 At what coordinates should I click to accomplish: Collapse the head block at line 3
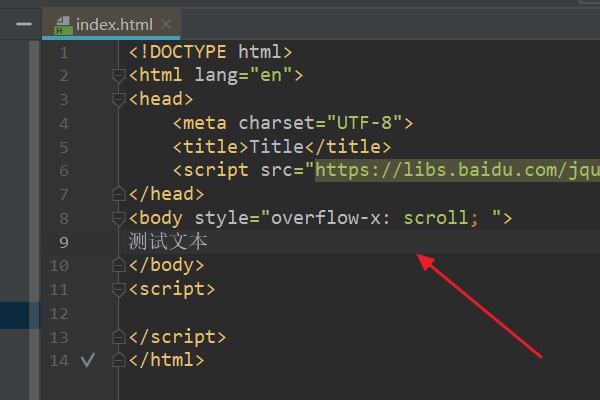tap(119, 99)
